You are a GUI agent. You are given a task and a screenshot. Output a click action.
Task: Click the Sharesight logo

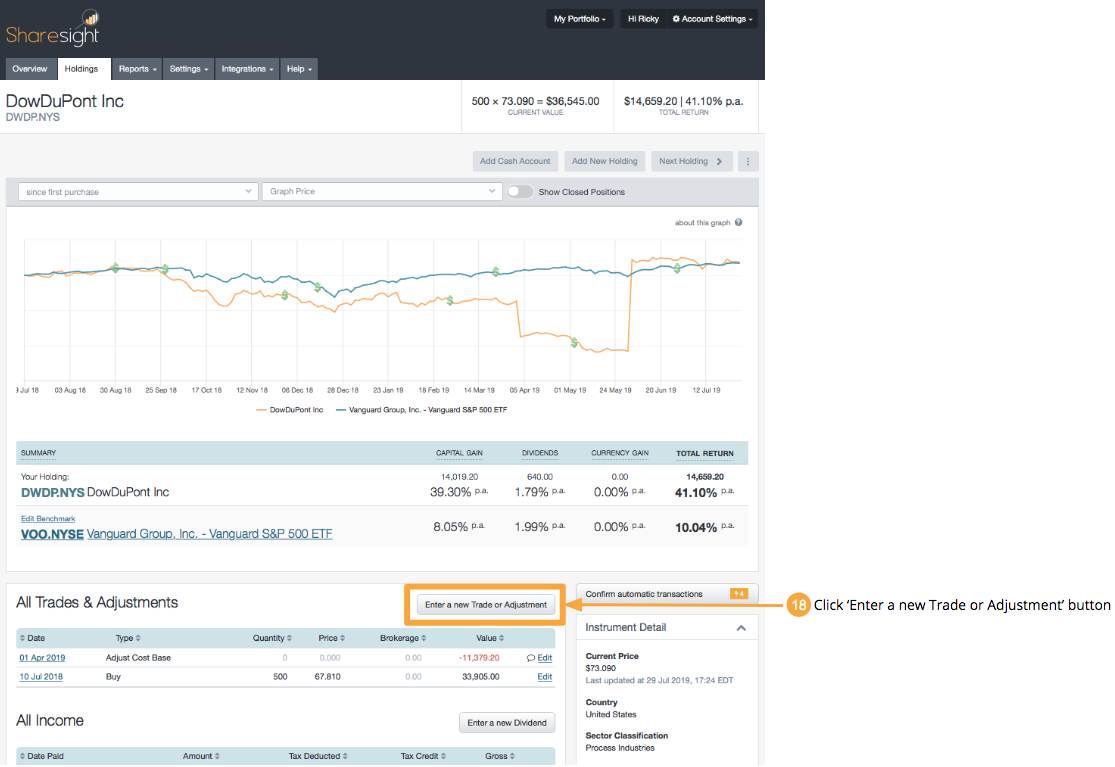pyautogui.click(x=53, y=28)
